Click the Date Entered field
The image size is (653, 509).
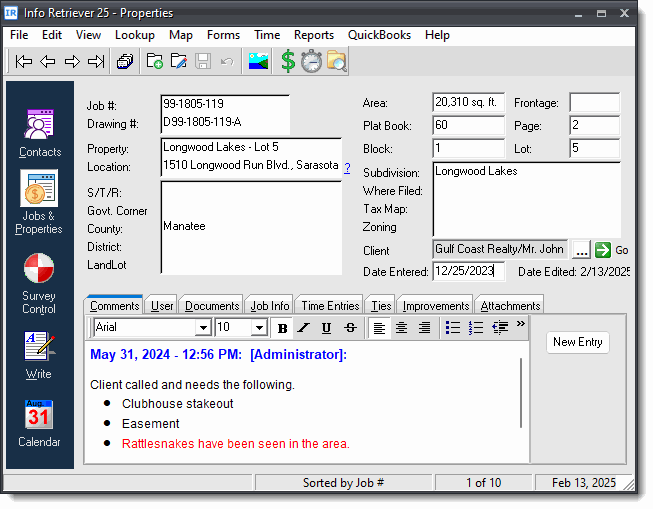(469, 272)
